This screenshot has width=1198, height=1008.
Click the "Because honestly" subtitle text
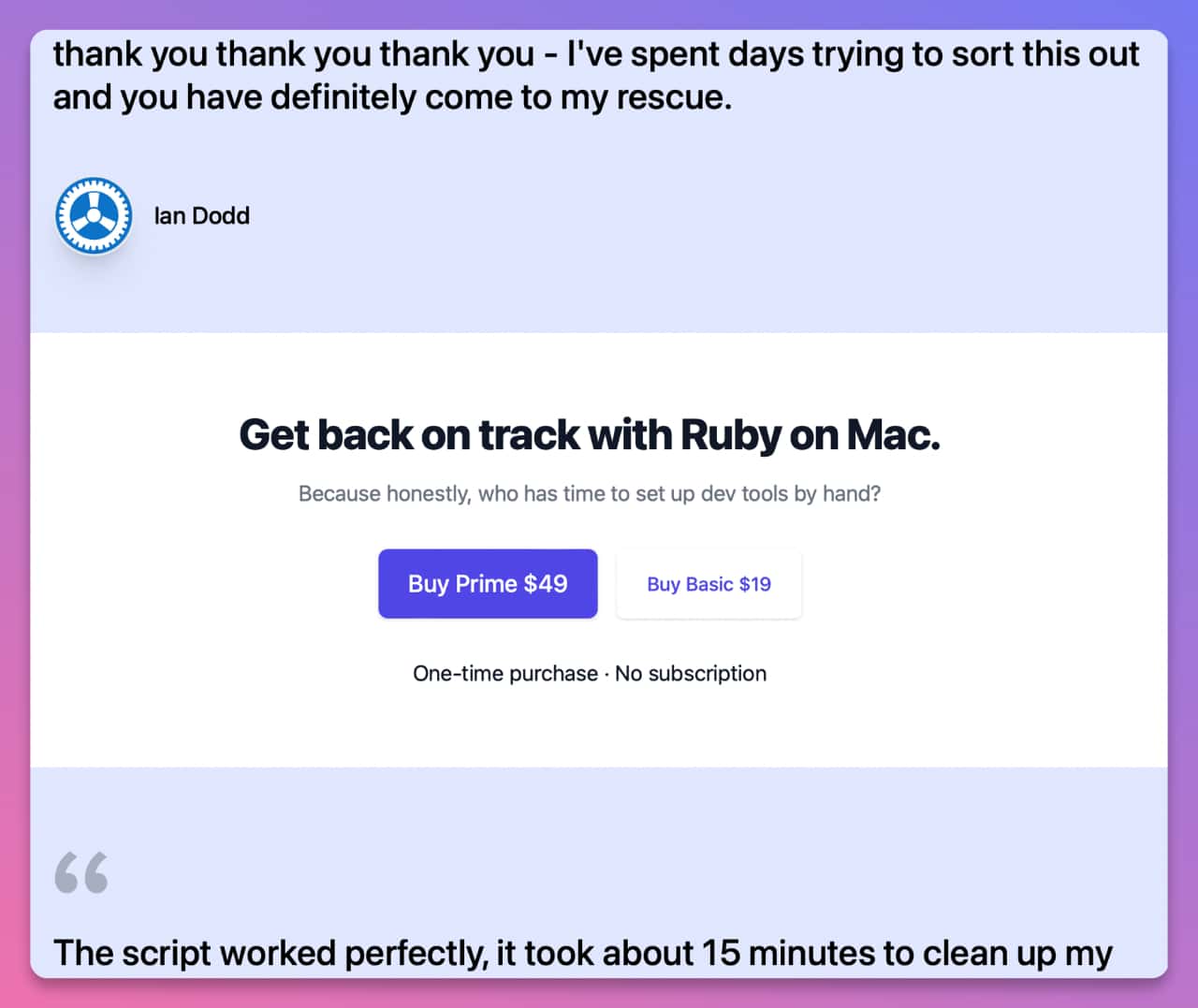tap(590, 493)
